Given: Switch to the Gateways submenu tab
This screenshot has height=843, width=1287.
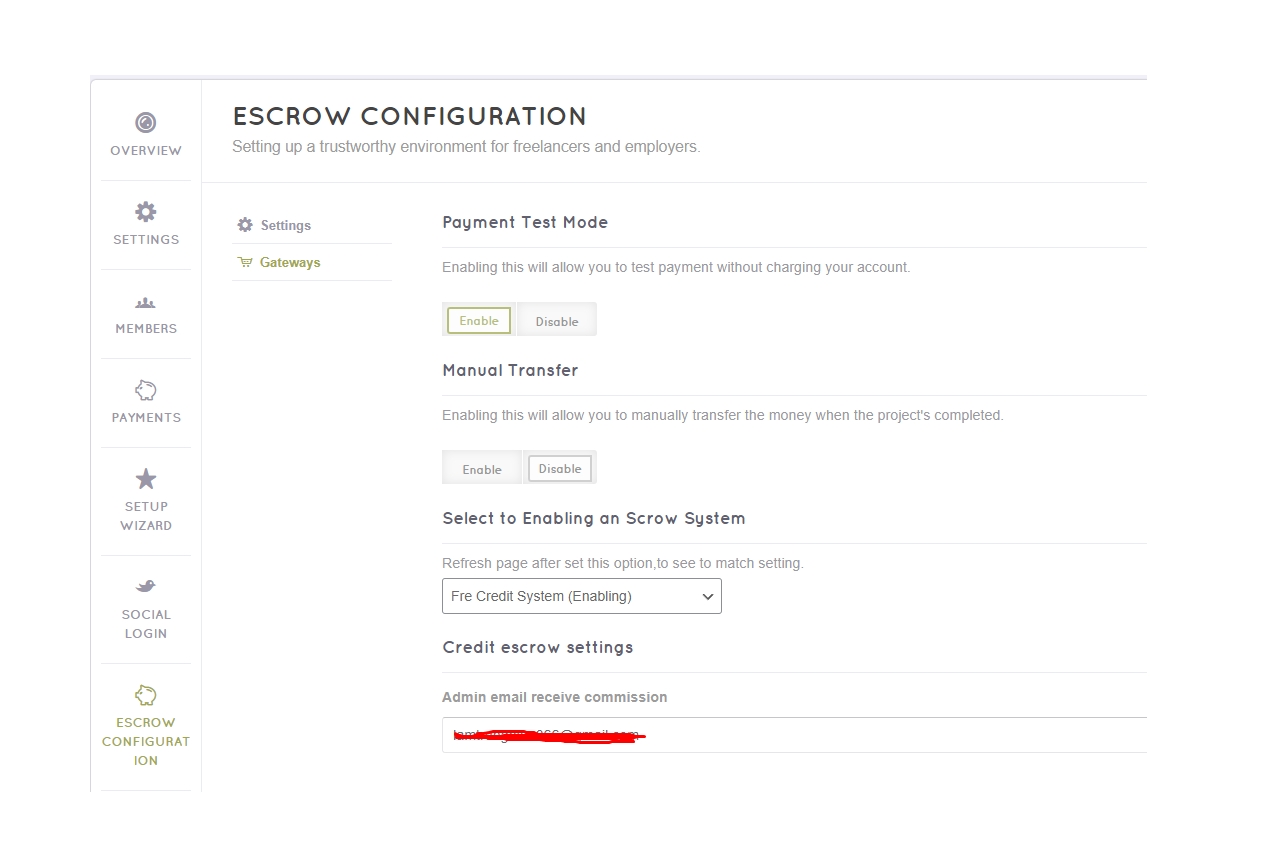Looking at the screenshot, I should click(x=290, y=263).
